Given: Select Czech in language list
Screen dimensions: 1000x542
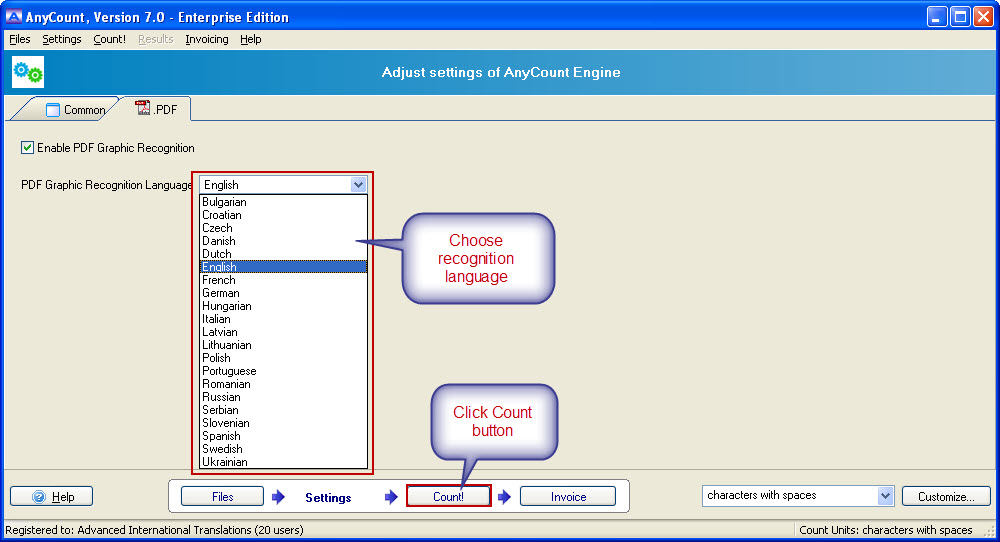Looking at the screenshot, I should [x=284, y=228].
